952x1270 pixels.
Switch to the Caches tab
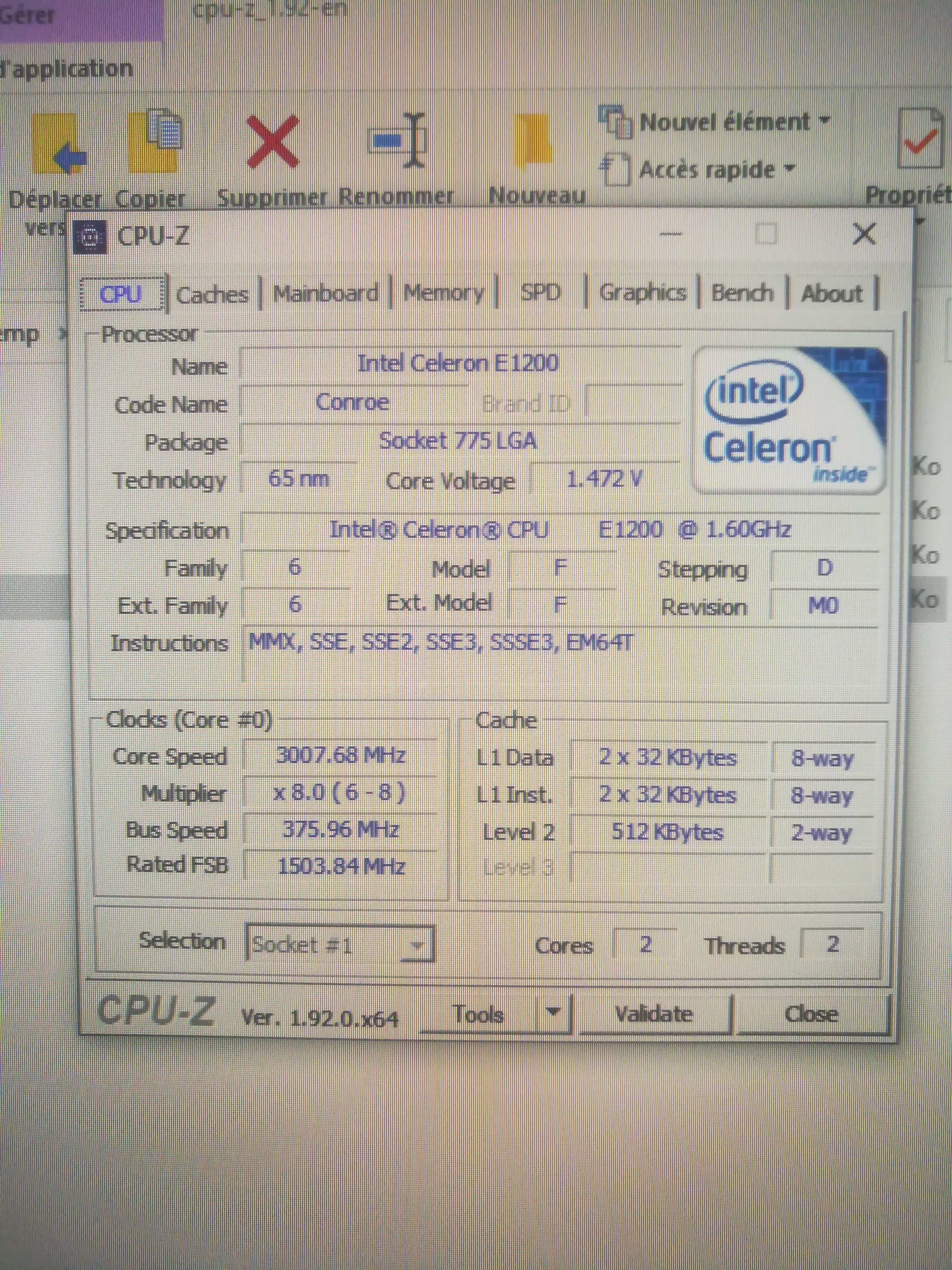(212, 295)
